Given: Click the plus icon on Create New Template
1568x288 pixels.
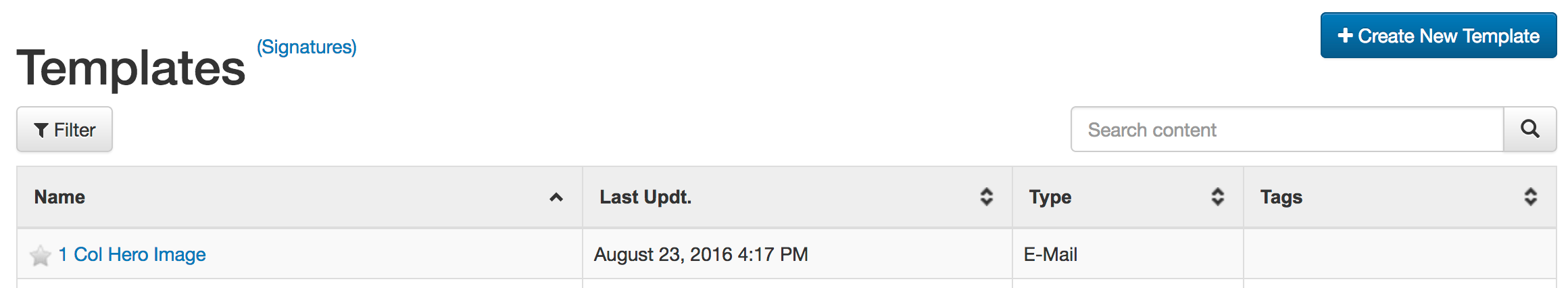Looking at the screenshot, I should pyautogui.click(x=1345, y=35).
